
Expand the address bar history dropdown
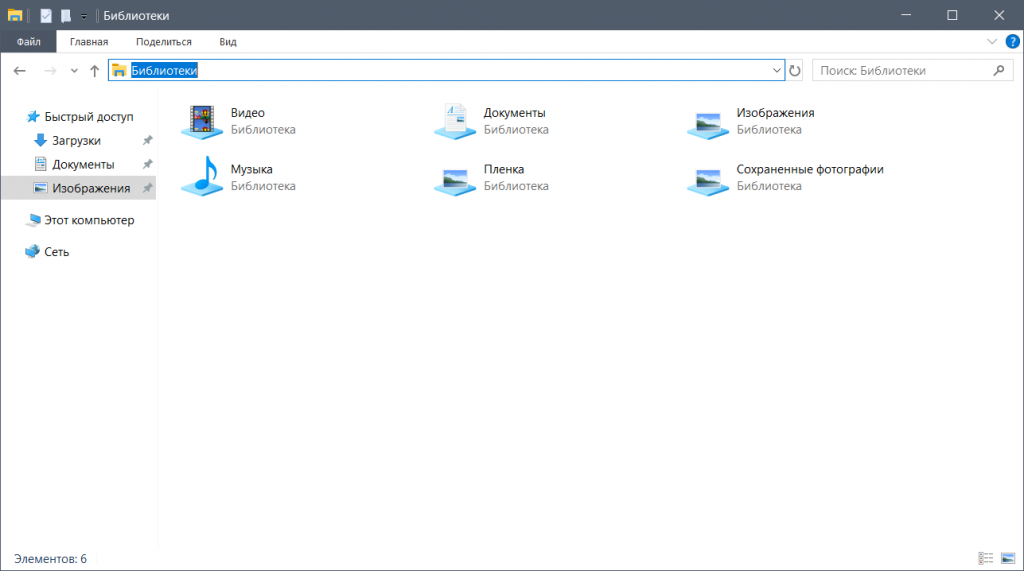(777, 71)
